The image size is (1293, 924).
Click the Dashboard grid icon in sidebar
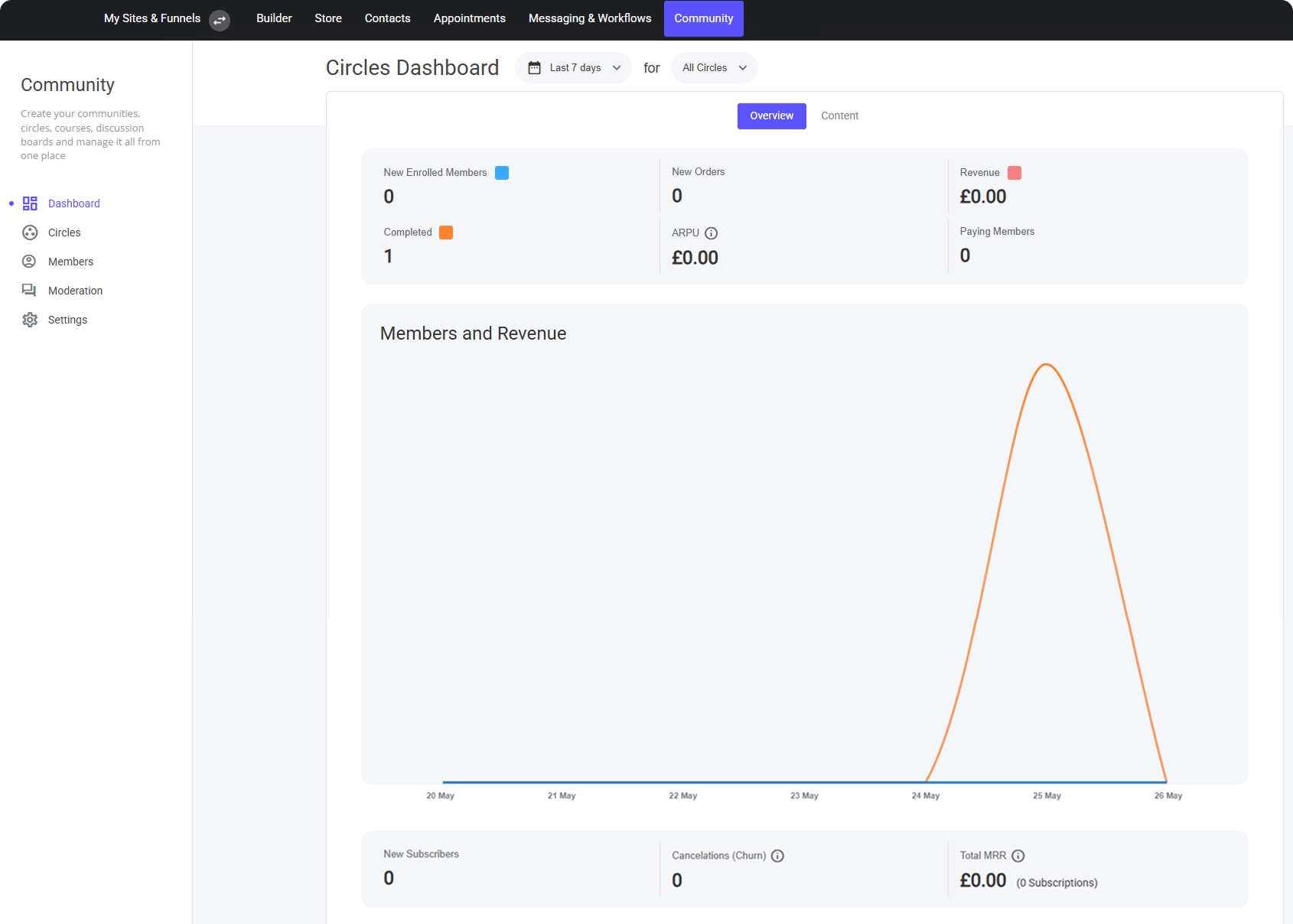[x=30, y=203]
